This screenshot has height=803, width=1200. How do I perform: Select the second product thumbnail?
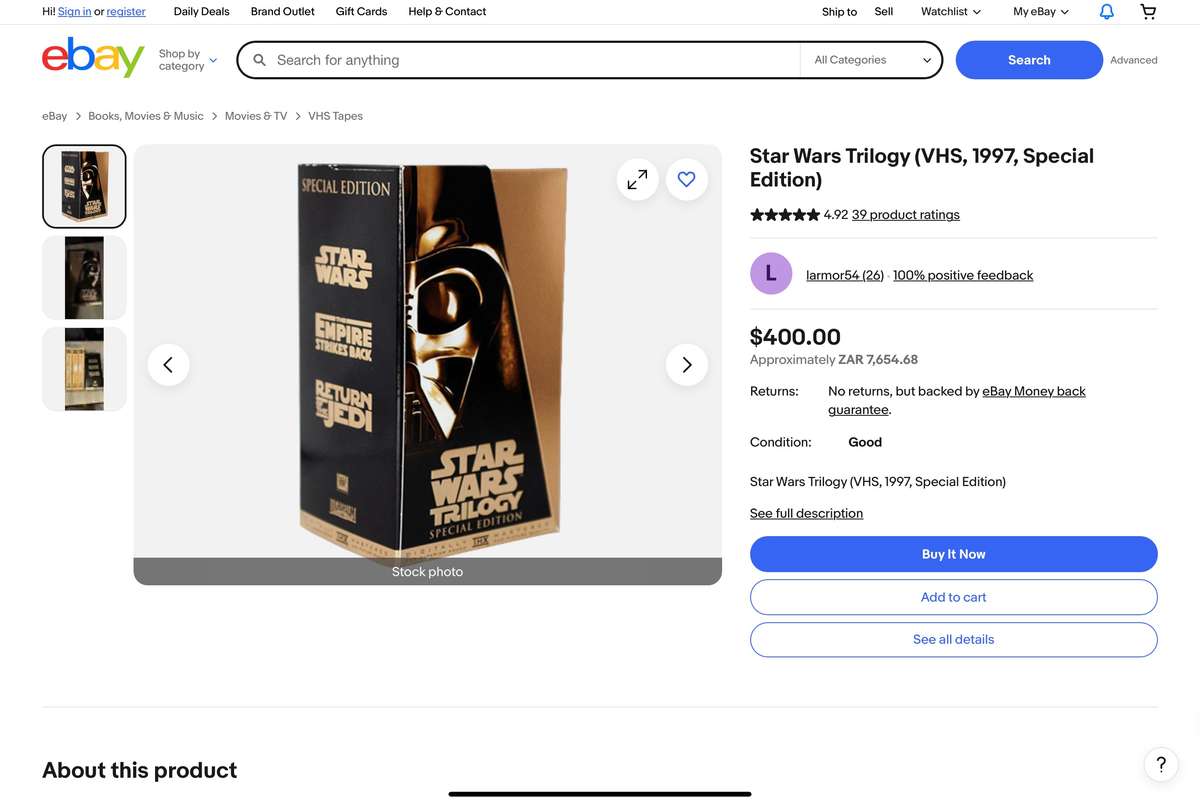tap(83, 277)
